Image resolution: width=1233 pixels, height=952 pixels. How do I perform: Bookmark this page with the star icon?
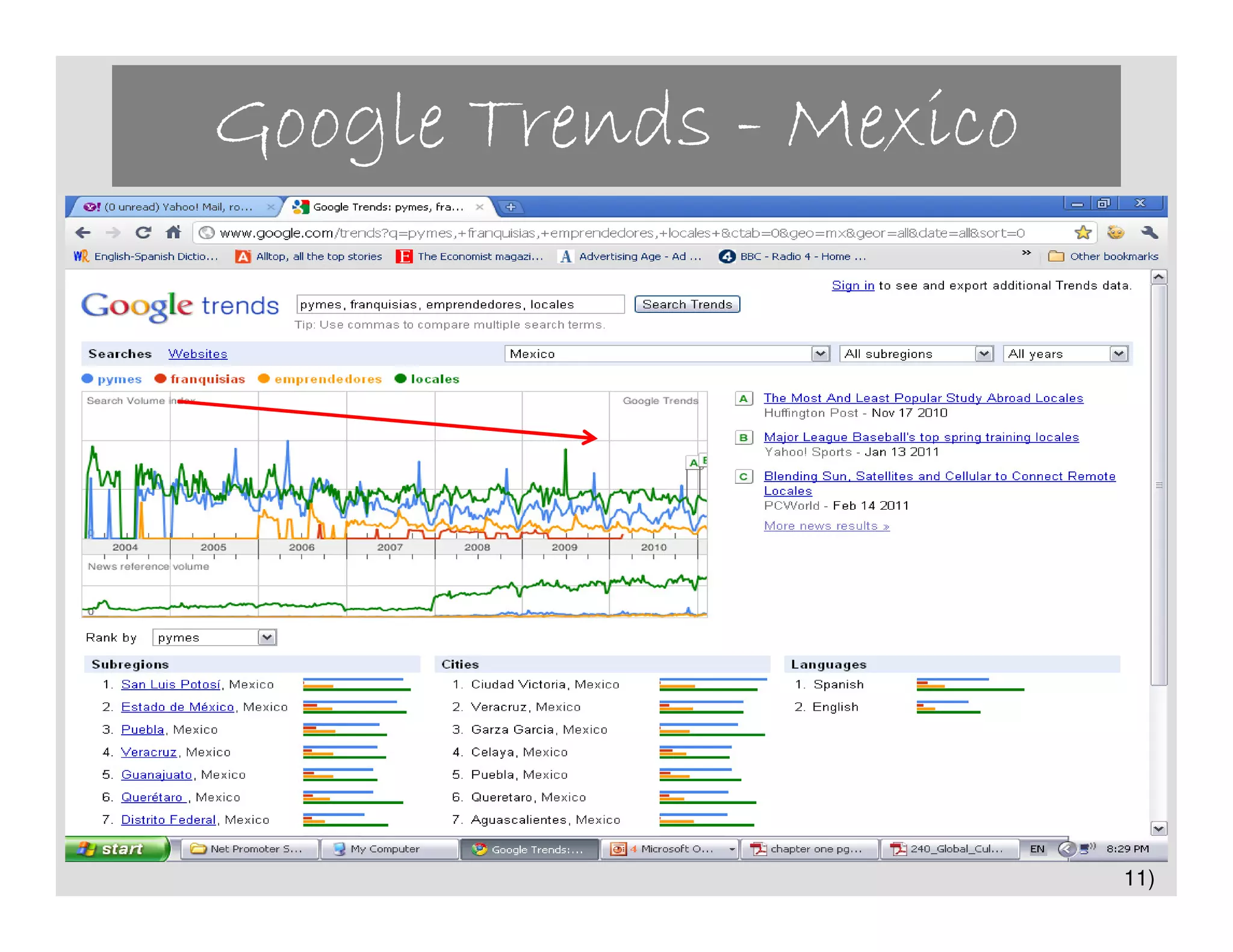1083,232
